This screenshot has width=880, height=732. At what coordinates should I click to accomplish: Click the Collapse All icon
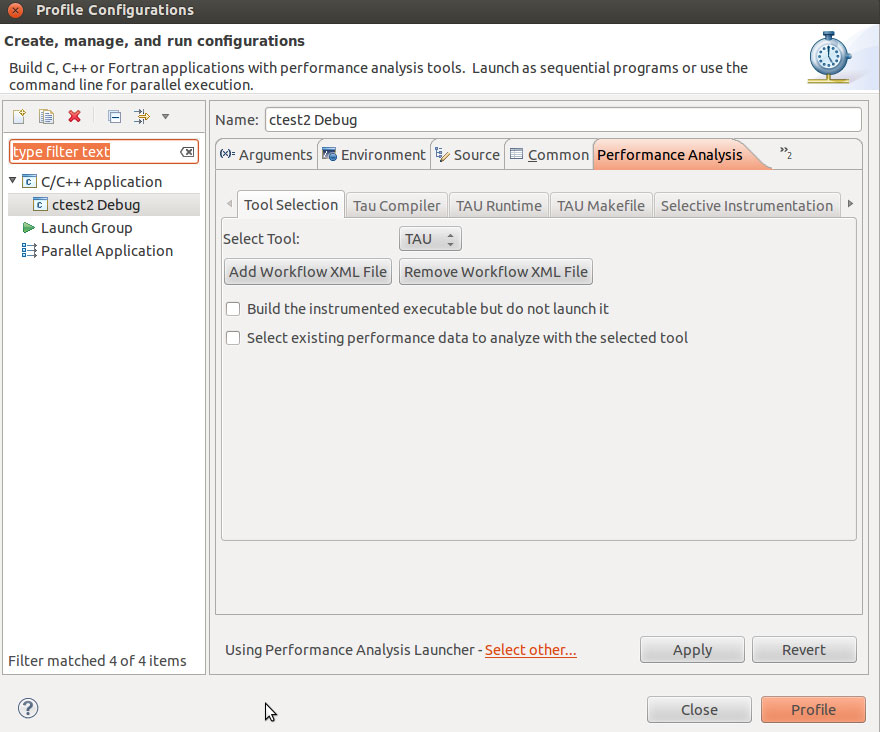tap(114, 117)
